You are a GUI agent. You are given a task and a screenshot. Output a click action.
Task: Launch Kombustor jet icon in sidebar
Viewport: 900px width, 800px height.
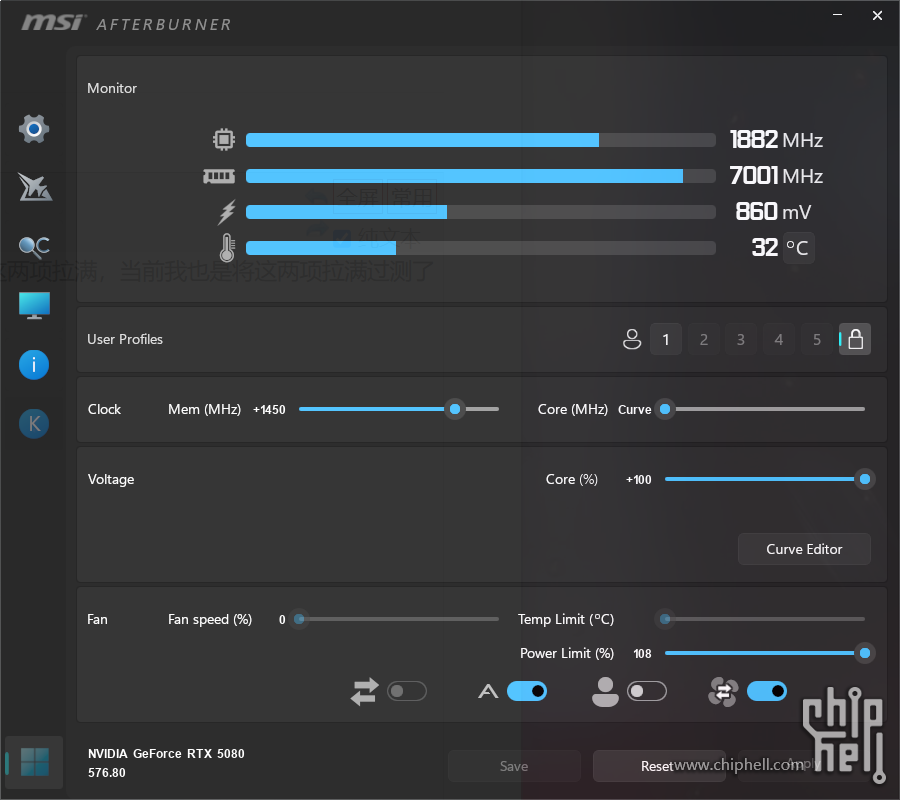pos(34,187)
